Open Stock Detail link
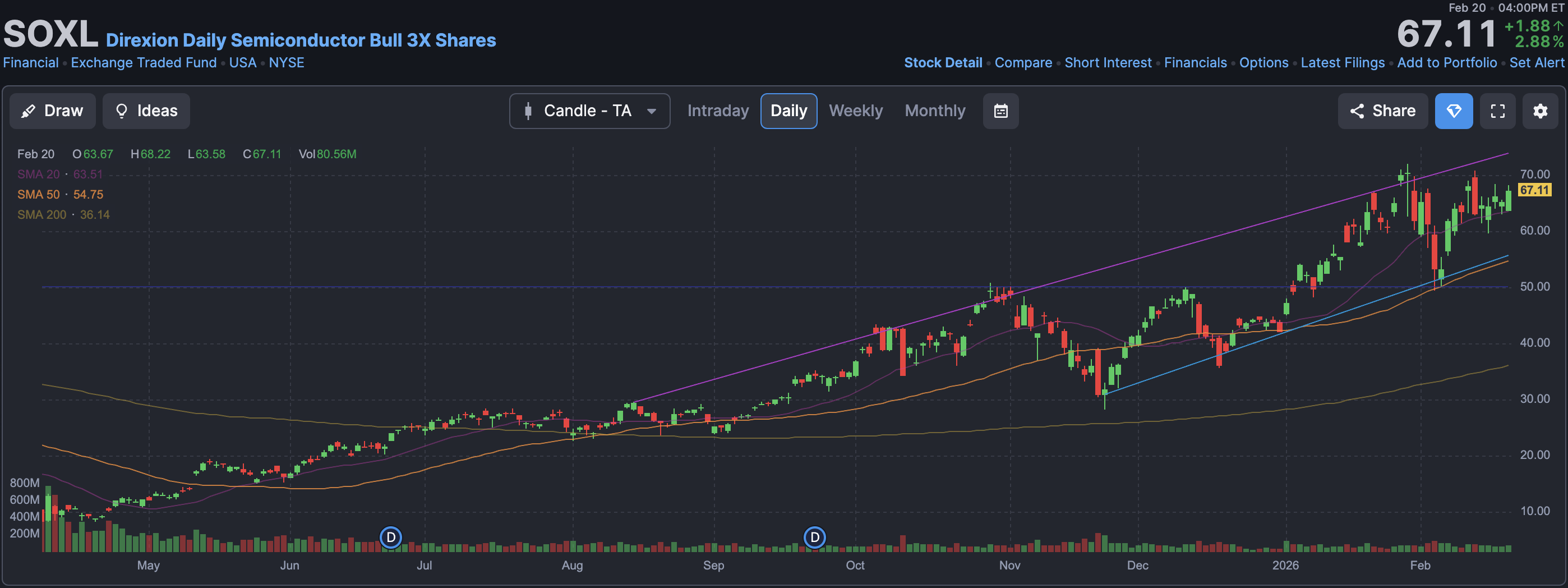Viewport: 1568px width, 588px height. pos(943,63)
